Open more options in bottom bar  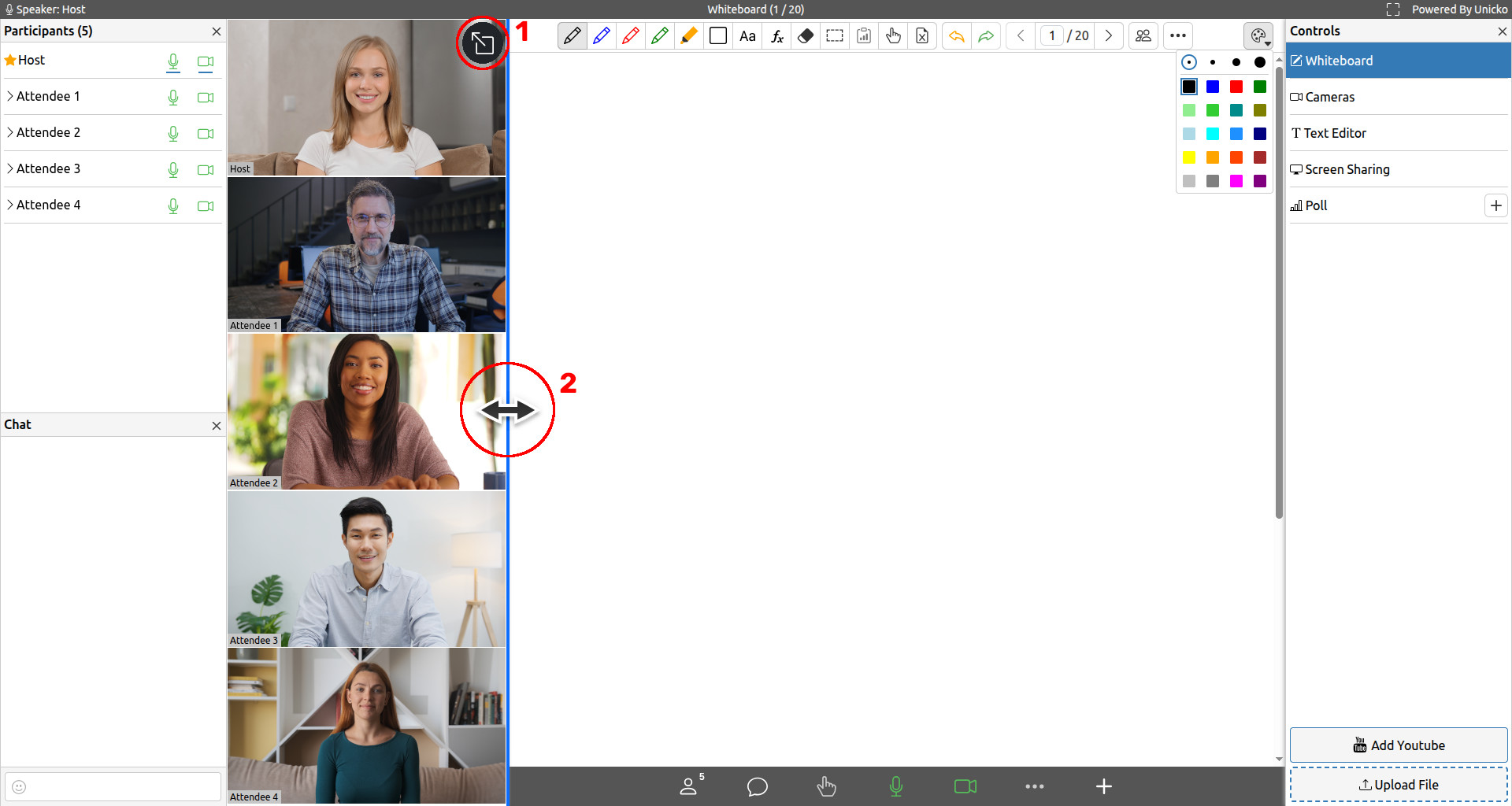click(x=1035, y=786)
